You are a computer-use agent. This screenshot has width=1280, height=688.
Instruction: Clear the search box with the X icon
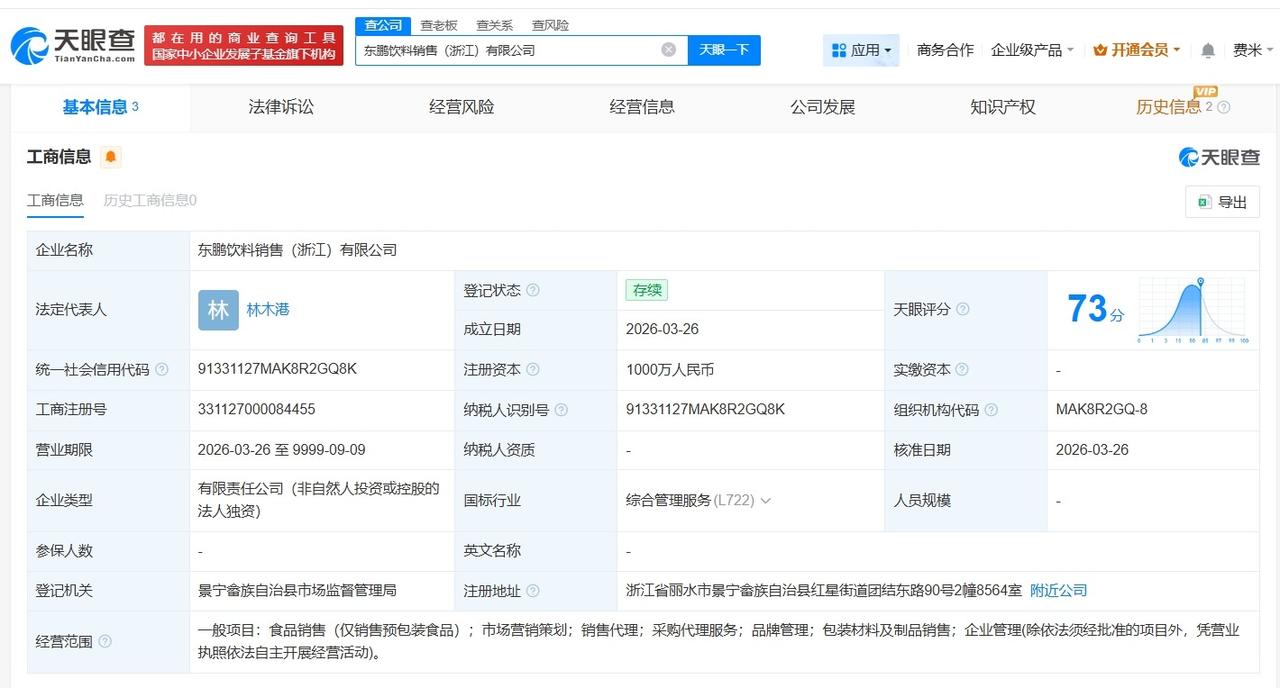pyautogui.click(x=668, y=49)
